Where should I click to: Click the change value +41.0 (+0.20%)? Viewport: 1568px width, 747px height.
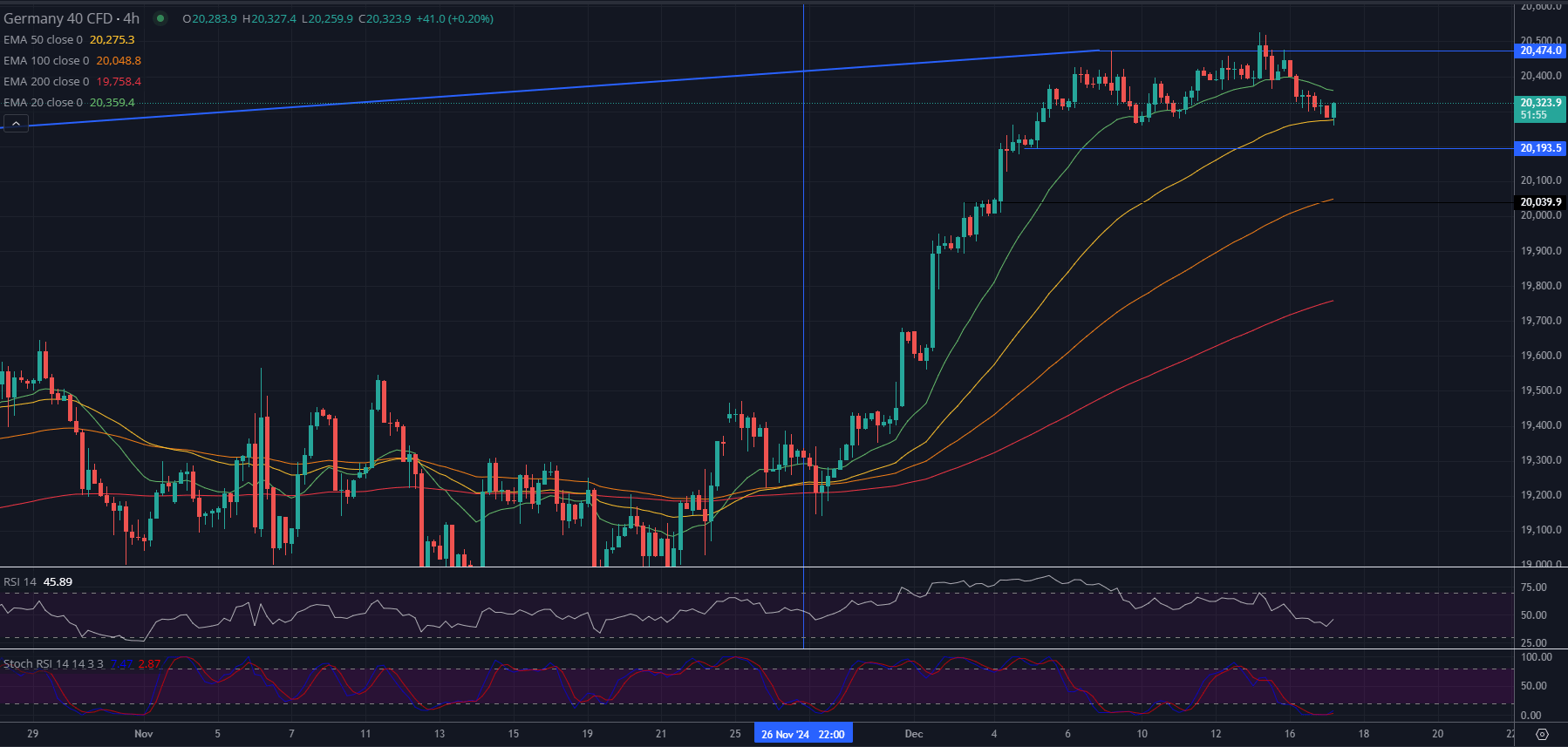[x=455, y=18]
